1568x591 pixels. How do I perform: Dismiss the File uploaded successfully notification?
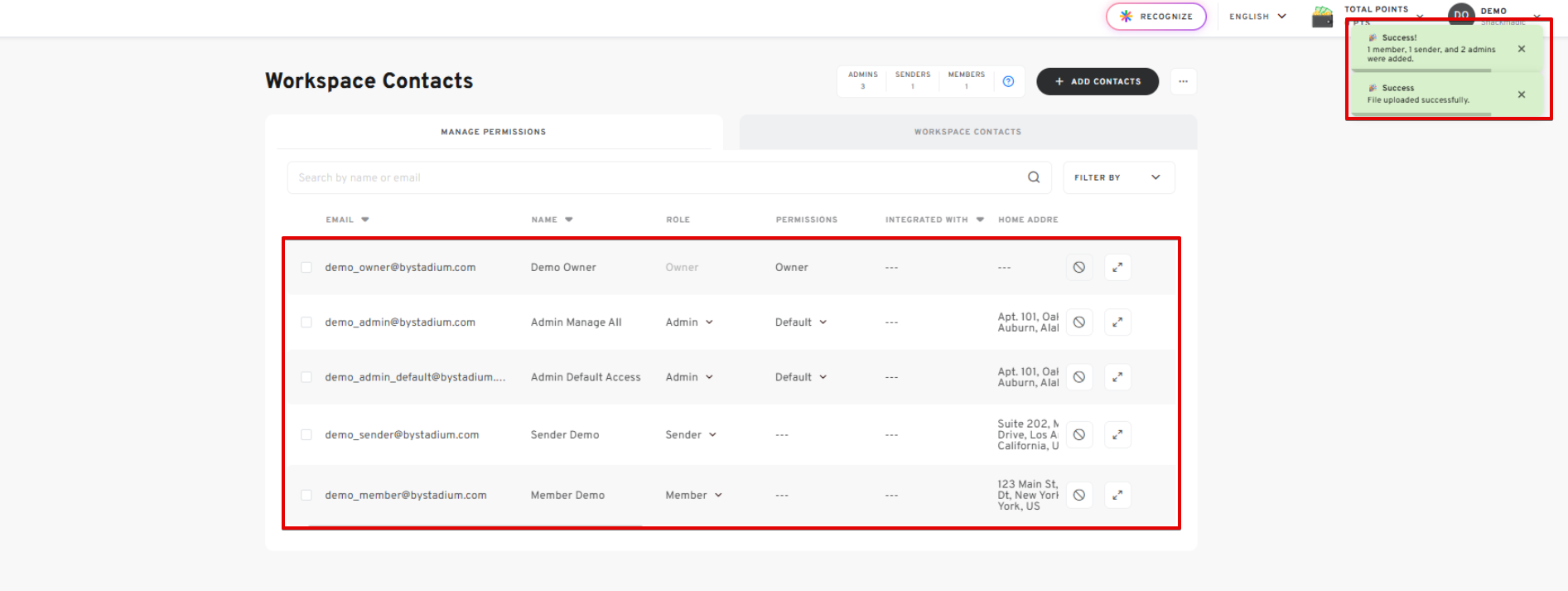click(1521, 94)
